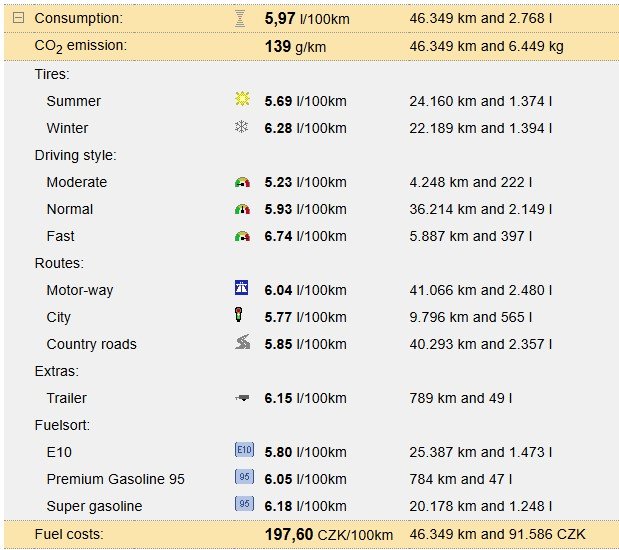
Task: Click the City row label
Action: click(x=58, y=317)
